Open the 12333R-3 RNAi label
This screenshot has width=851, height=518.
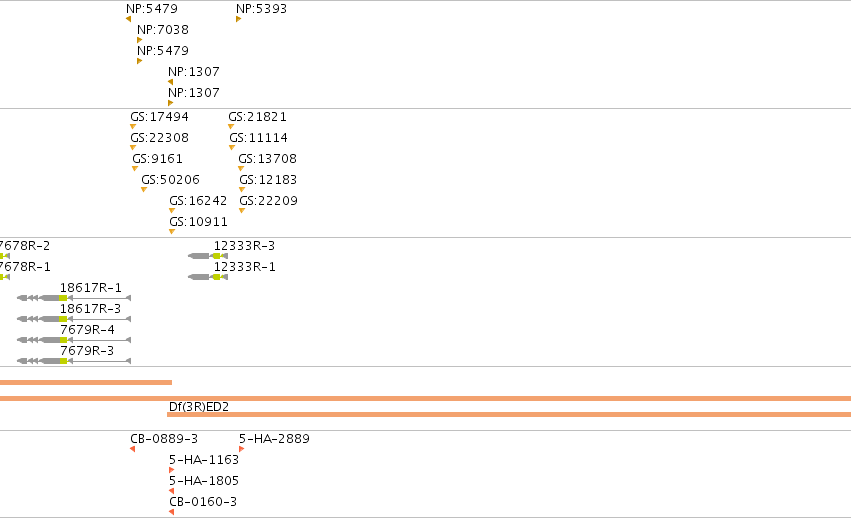(244, 246)
